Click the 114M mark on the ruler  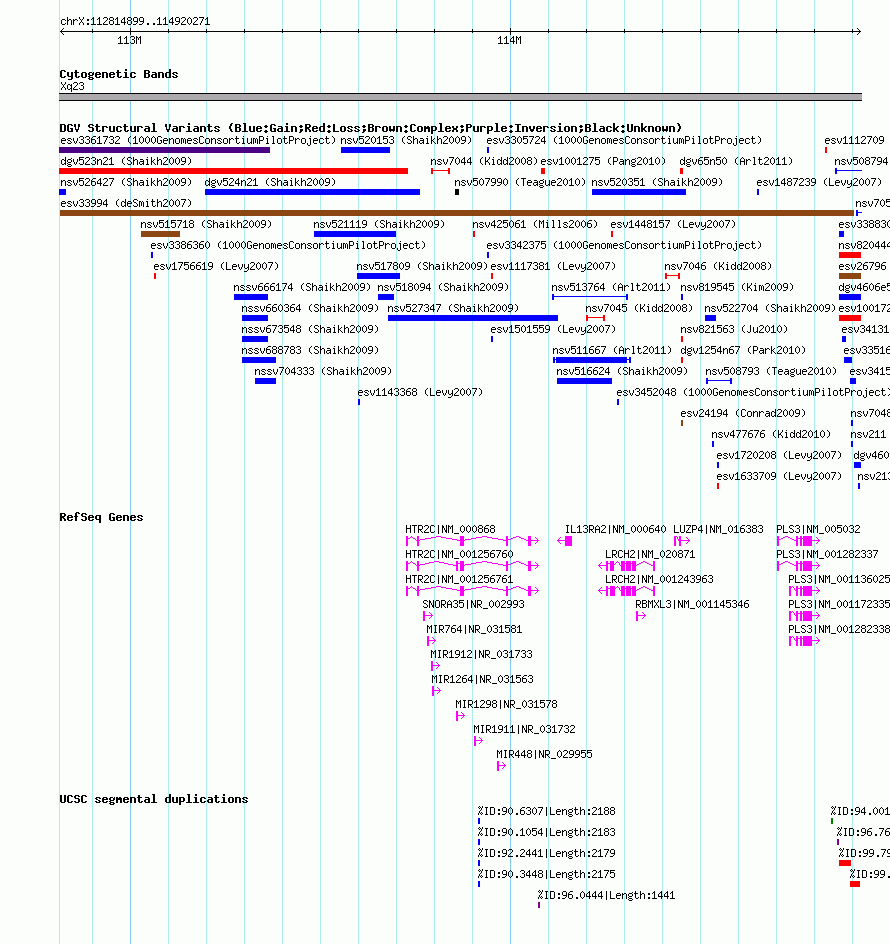coord(509,40)
